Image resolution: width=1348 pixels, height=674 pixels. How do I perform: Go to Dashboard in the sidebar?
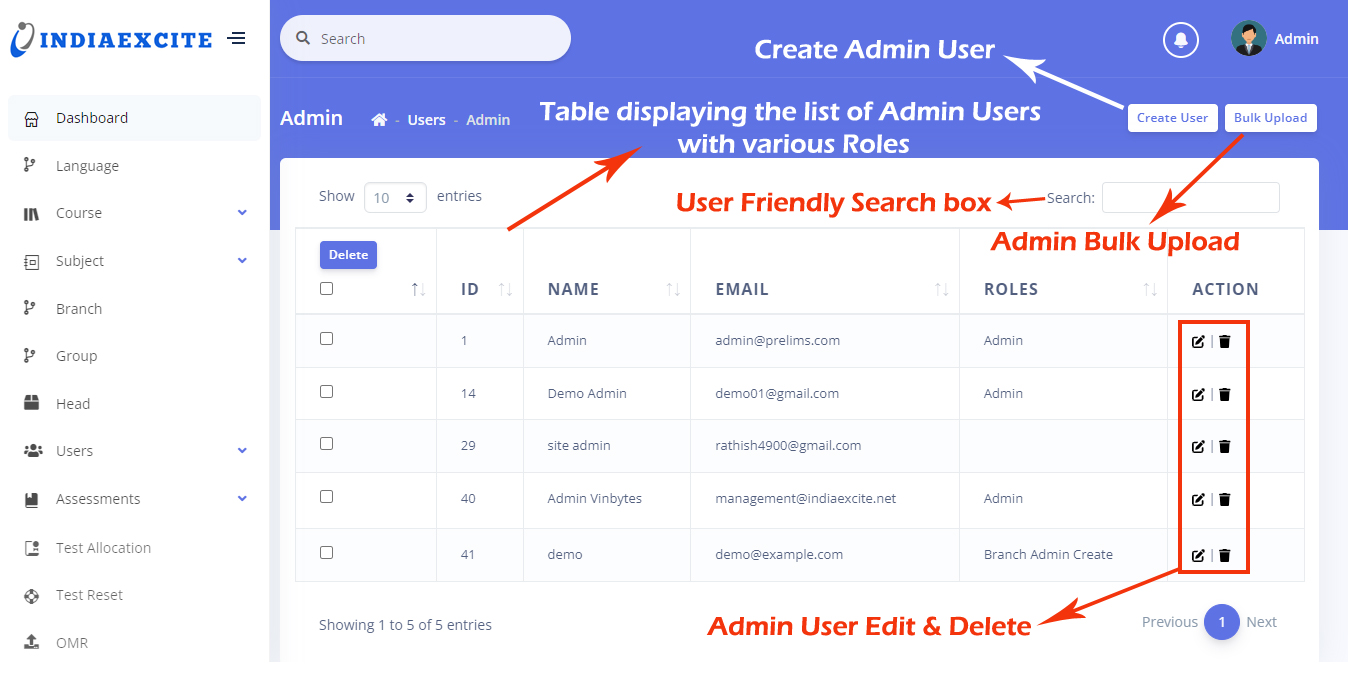(x=92, y=118)
